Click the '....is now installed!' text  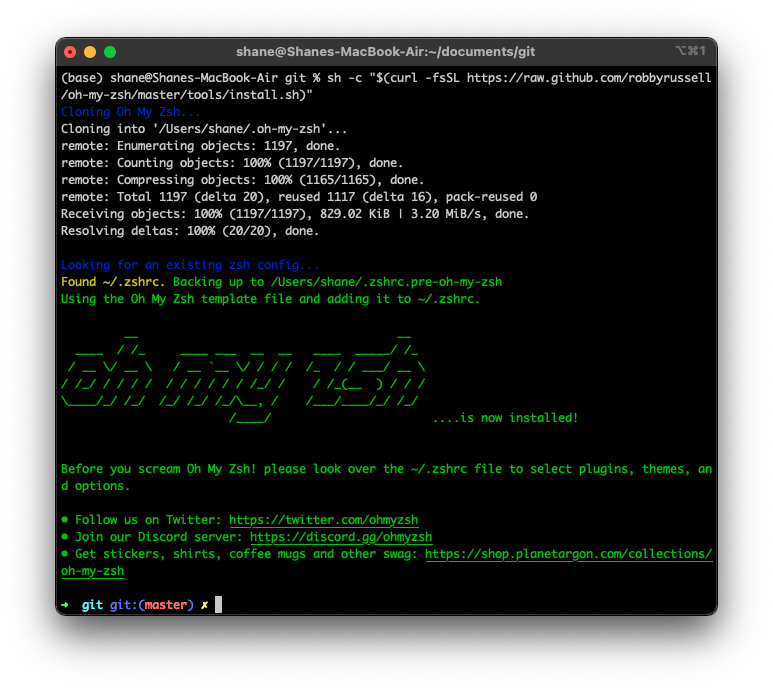click(505, 418)
